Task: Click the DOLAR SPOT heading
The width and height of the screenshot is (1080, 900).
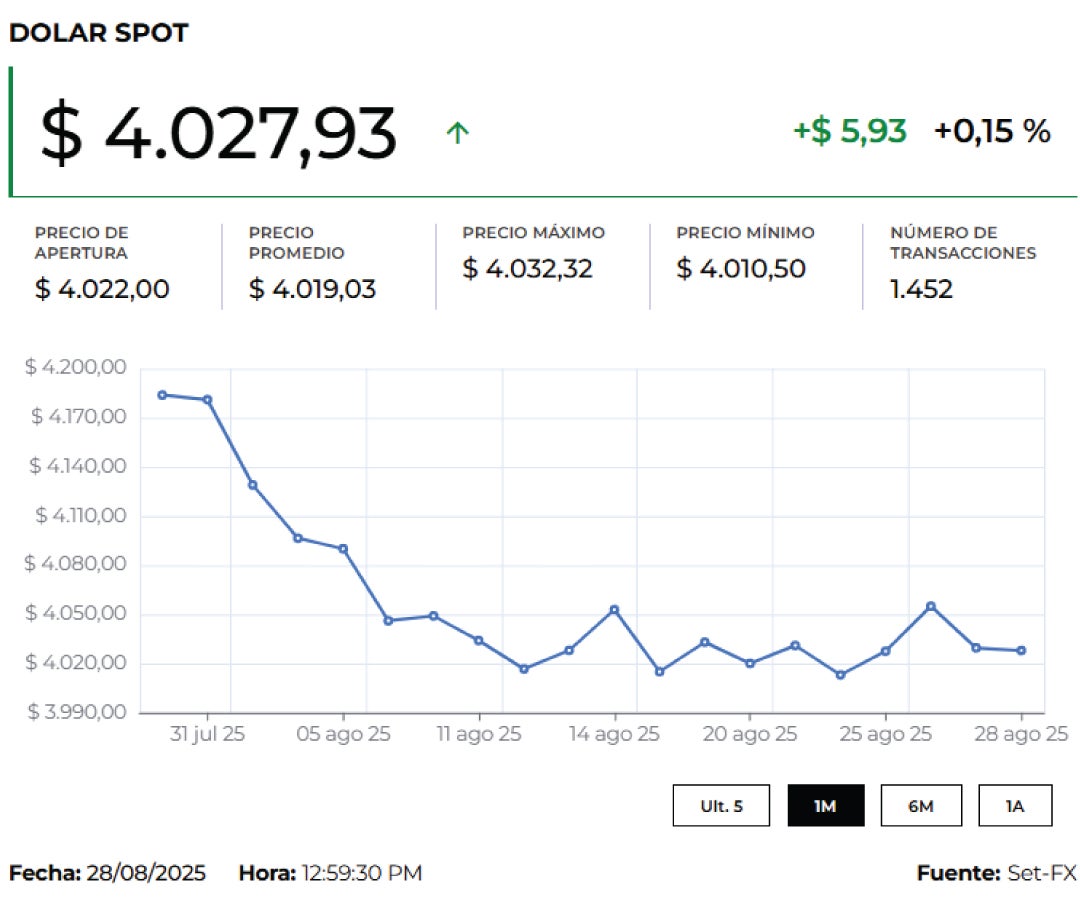Action: (x=98, y=33)
